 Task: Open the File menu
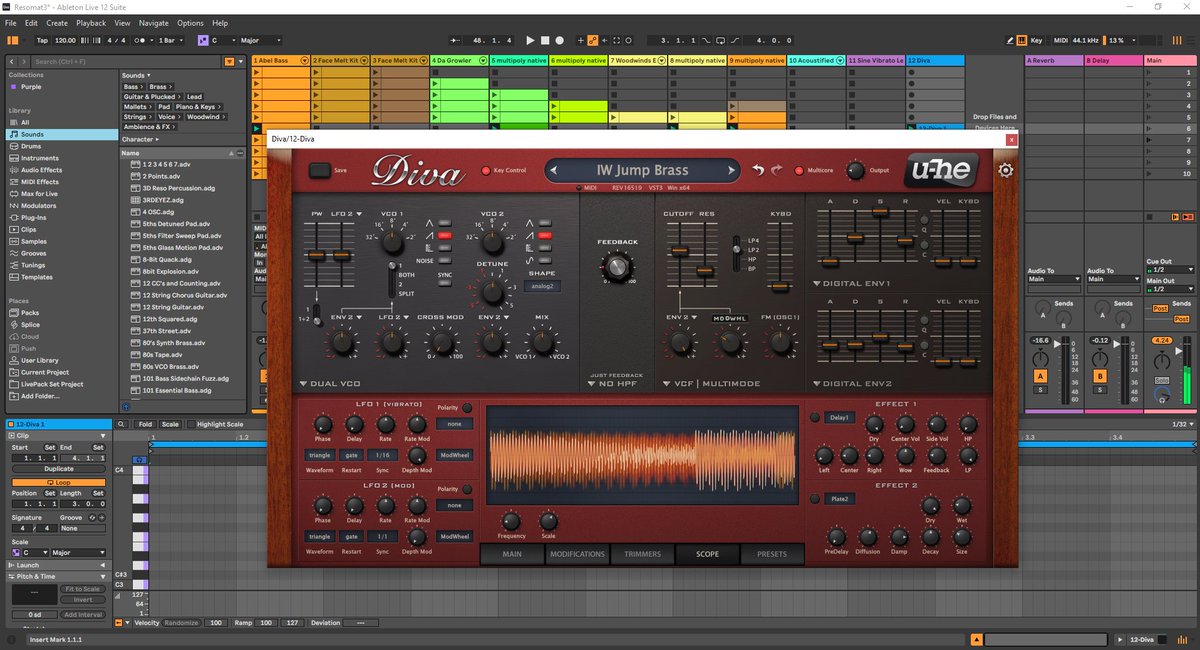[10, 22]
